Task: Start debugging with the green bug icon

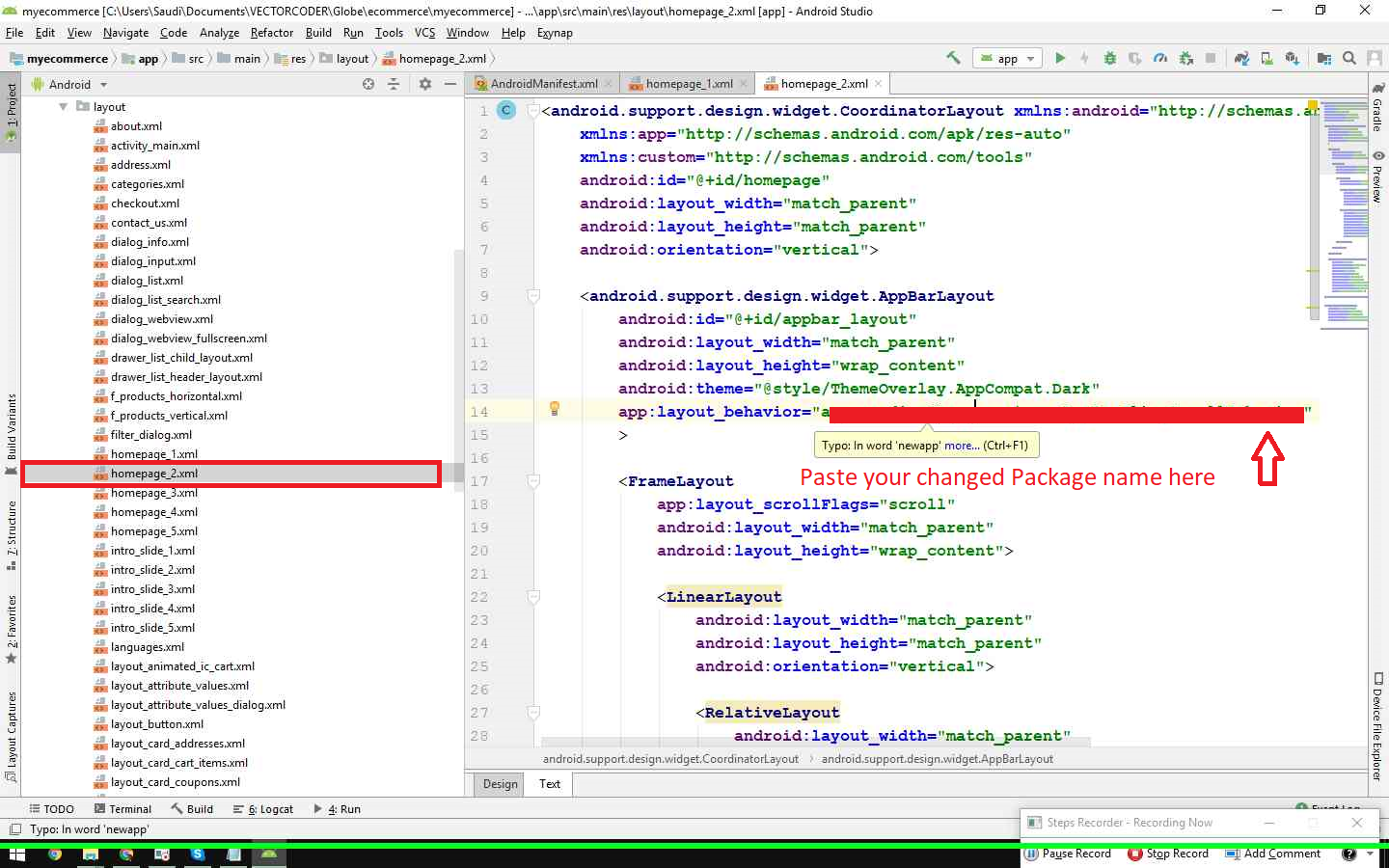Action: [x=1110, y=58]
